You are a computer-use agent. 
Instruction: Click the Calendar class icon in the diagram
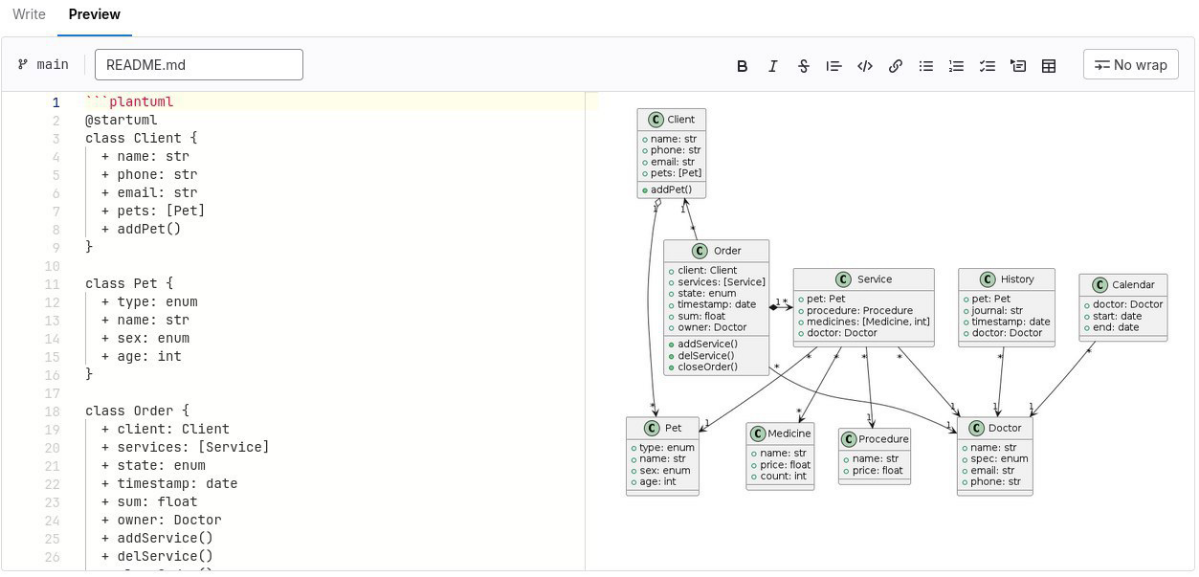1100,285
